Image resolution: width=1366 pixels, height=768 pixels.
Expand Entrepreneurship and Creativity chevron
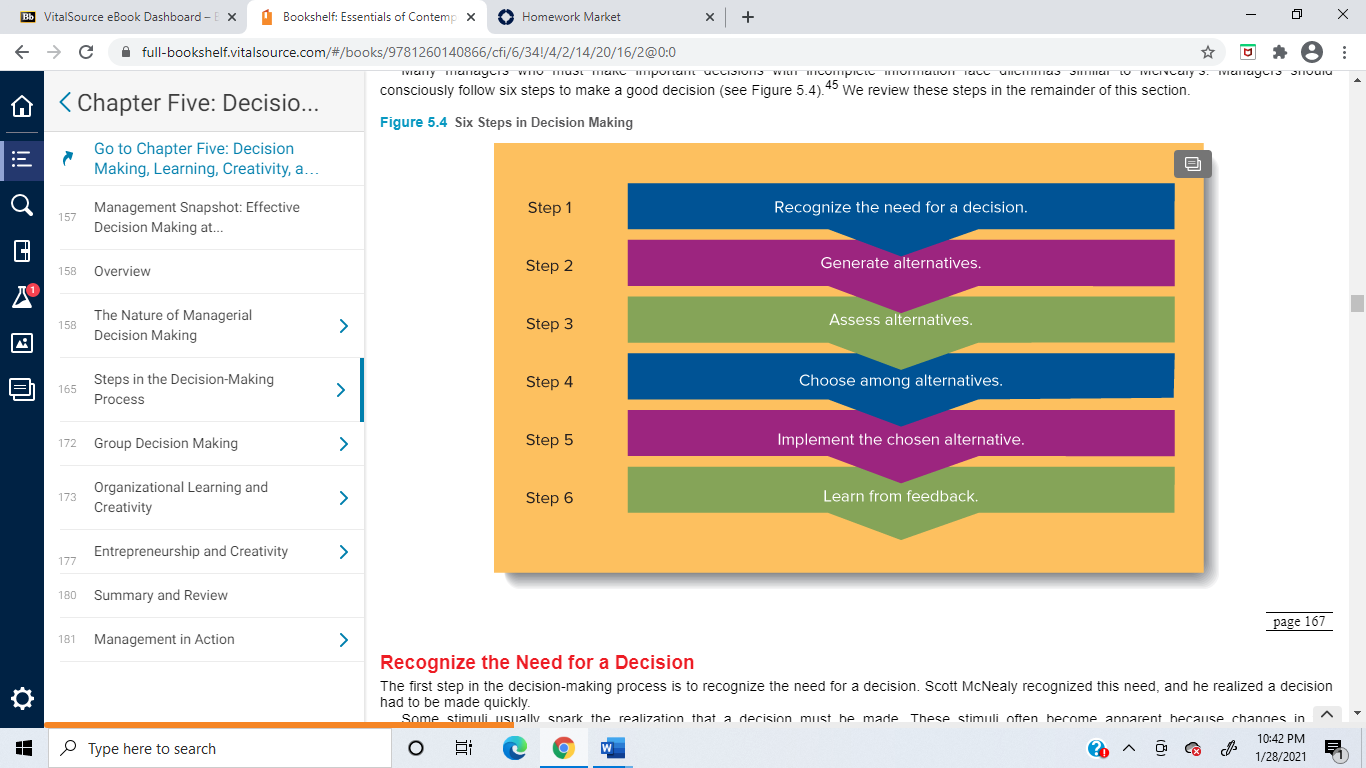click(x=343, y=552)
